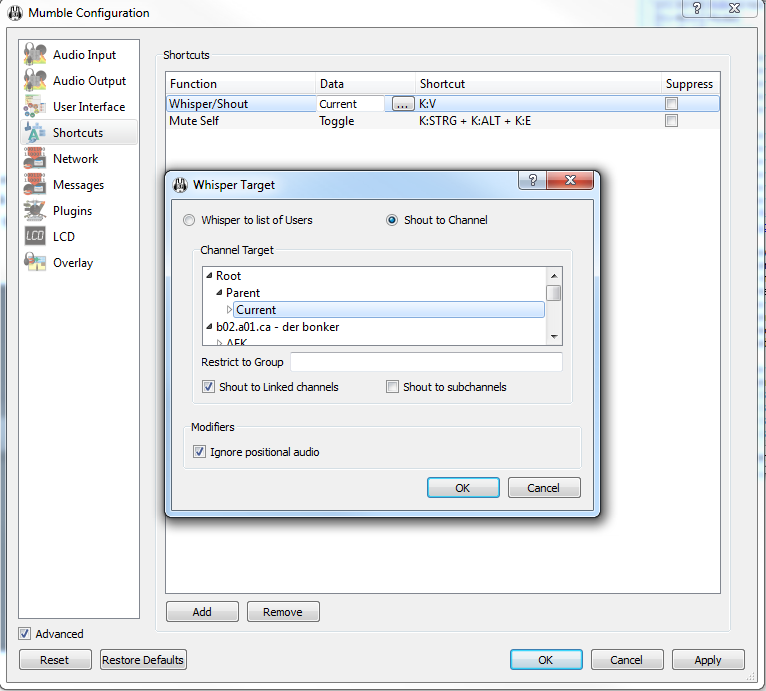
Task: Enable Shout to subchannels checkbox
Action: point(392,387)
